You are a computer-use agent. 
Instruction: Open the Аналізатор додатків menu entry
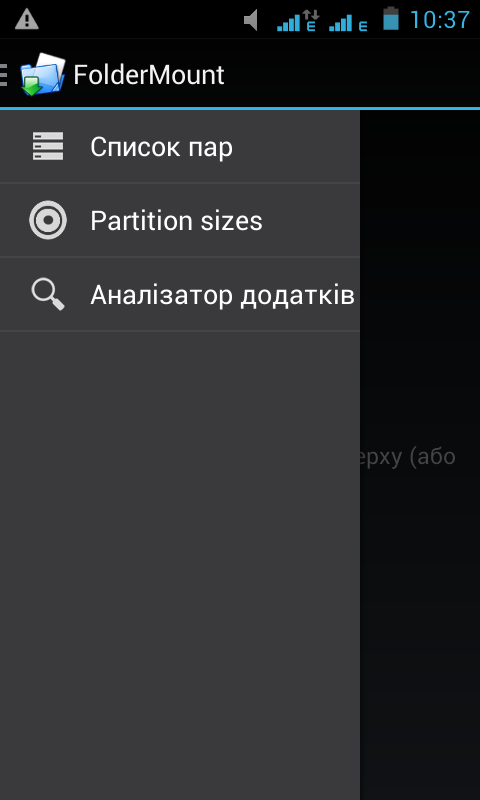(180, 294)
